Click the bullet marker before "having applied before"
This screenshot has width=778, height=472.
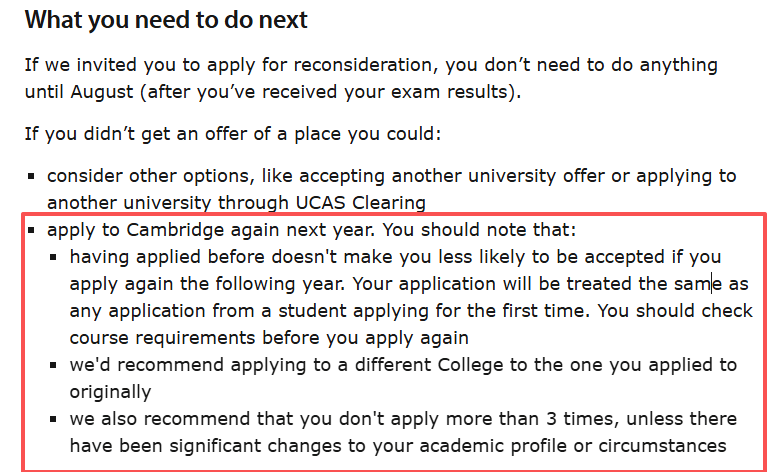pos(56,258)
